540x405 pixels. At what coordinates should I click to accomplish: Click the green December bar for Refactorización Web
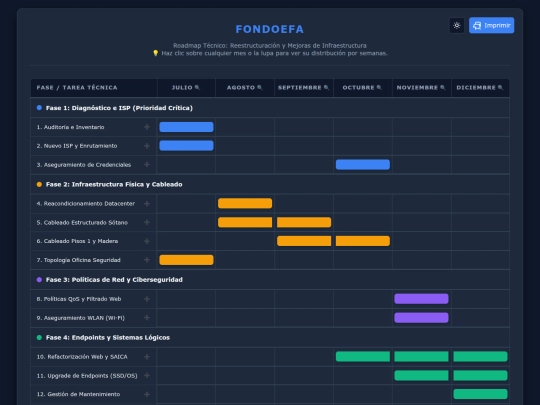pyautogui.click(x=480, y=357)
